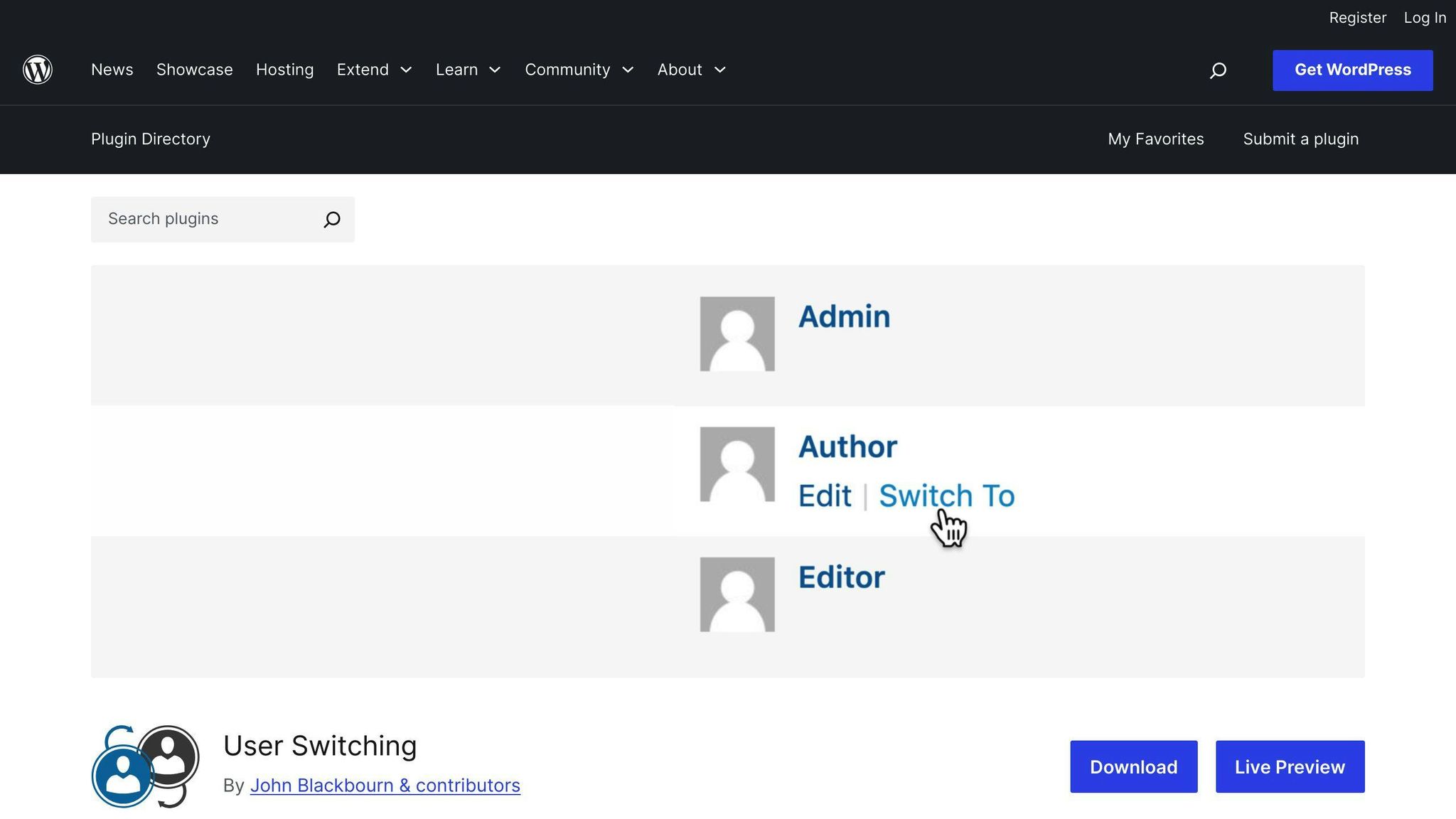Image resolution: width=1456 pixels, height=819 pixels.
Task: Open the User Switching plugin icon
Action: tap(146, 766)
